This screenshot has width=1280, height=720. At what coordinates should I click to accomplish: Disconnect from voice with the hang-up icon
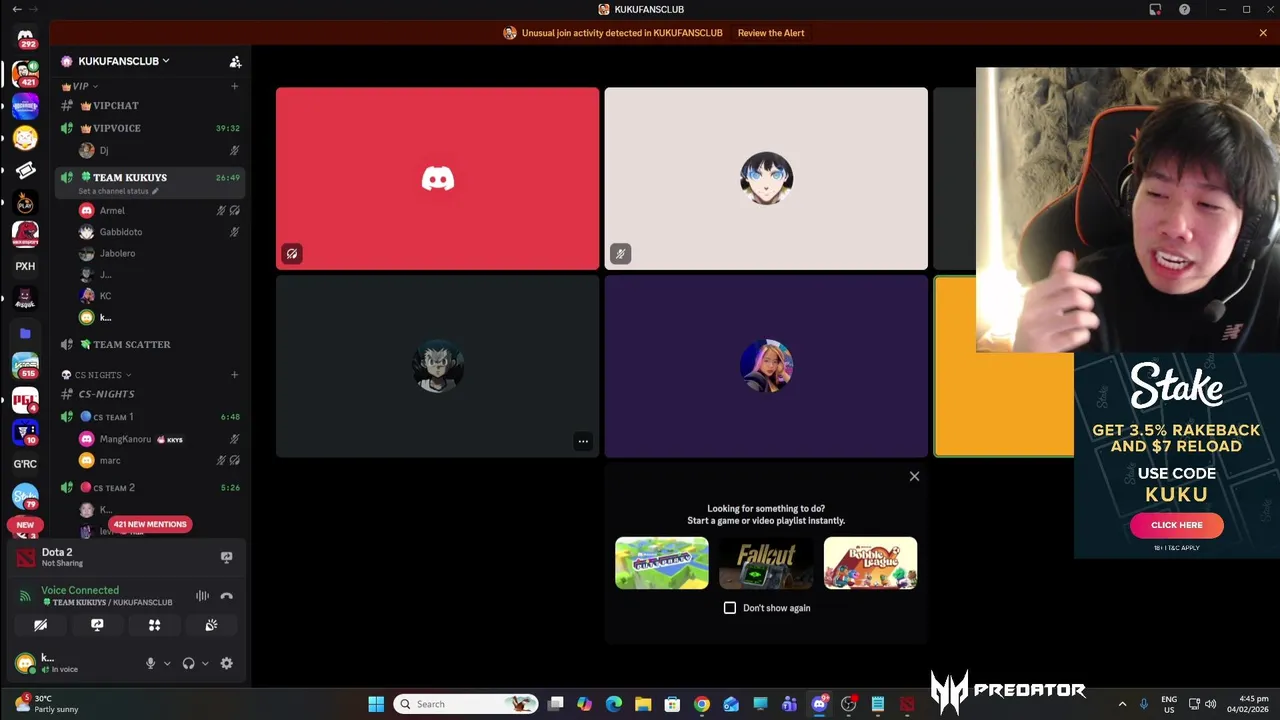[x=226, y=596]
